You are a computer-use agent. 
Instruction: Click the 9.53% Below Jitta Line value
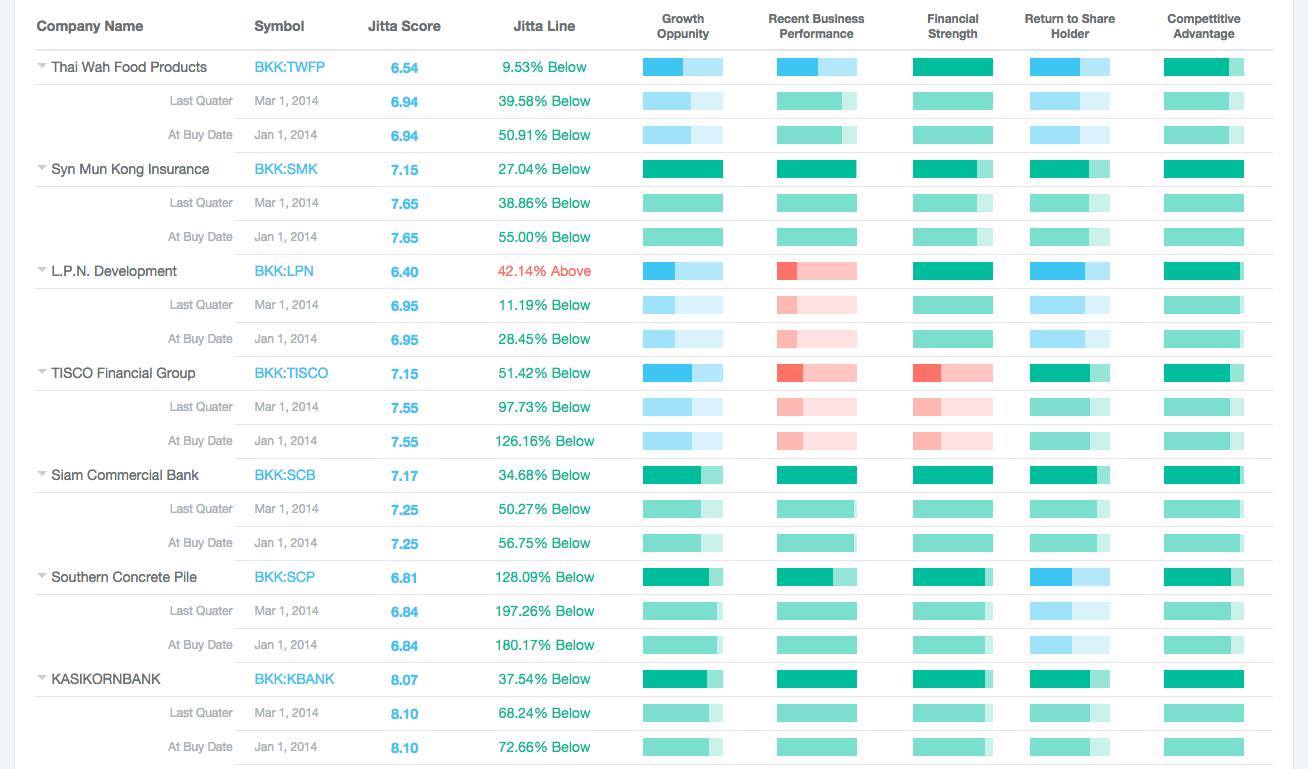tap(544, 67)
